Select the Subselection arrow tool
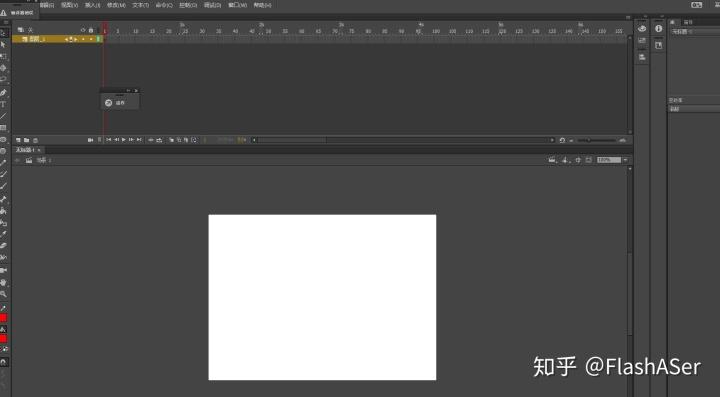This screenshot has height=397, width=720. (3, 45)
